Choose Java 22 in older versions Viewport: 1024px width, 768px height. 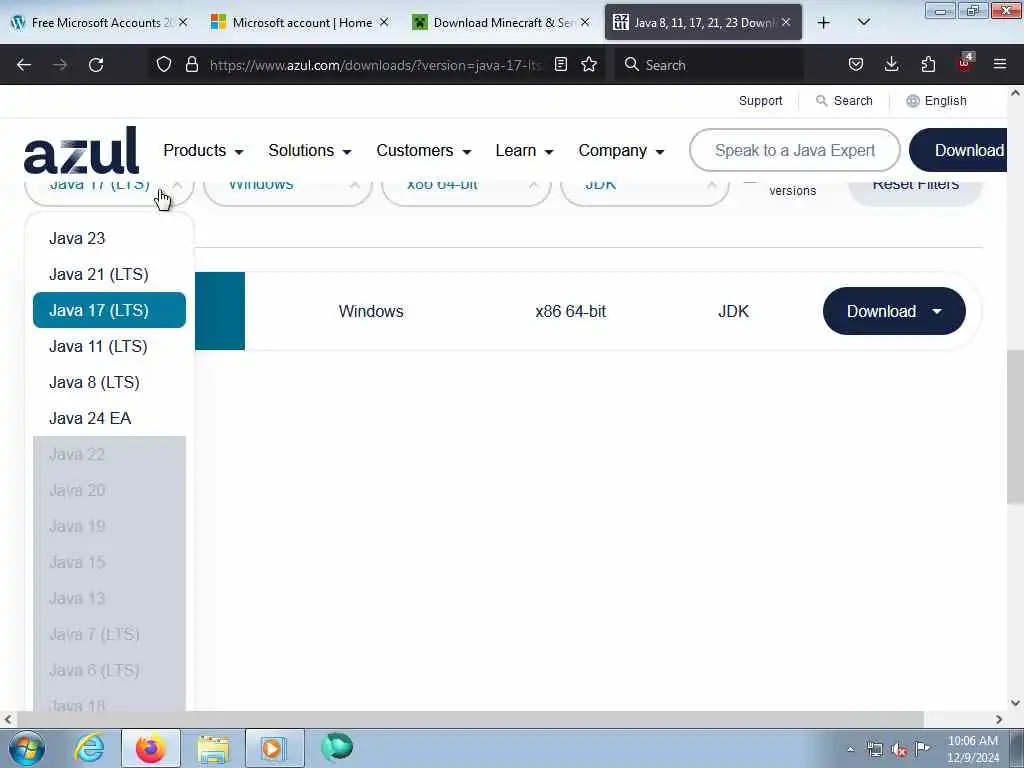pyautogui.click(x=109, y=454)
